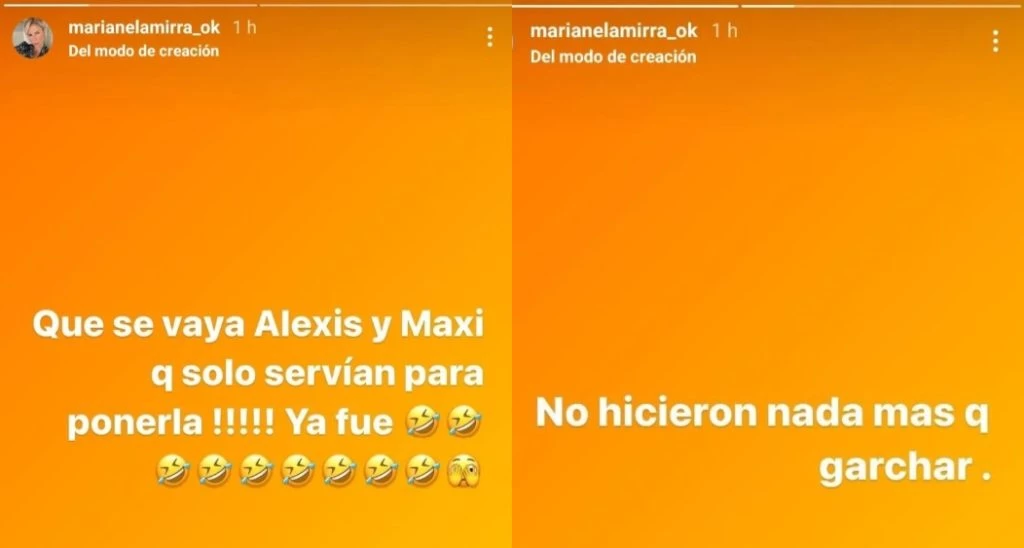Open the three-dot options menu in the right story
This screenshot has width=1024, height=548.
tap(995, 41)
